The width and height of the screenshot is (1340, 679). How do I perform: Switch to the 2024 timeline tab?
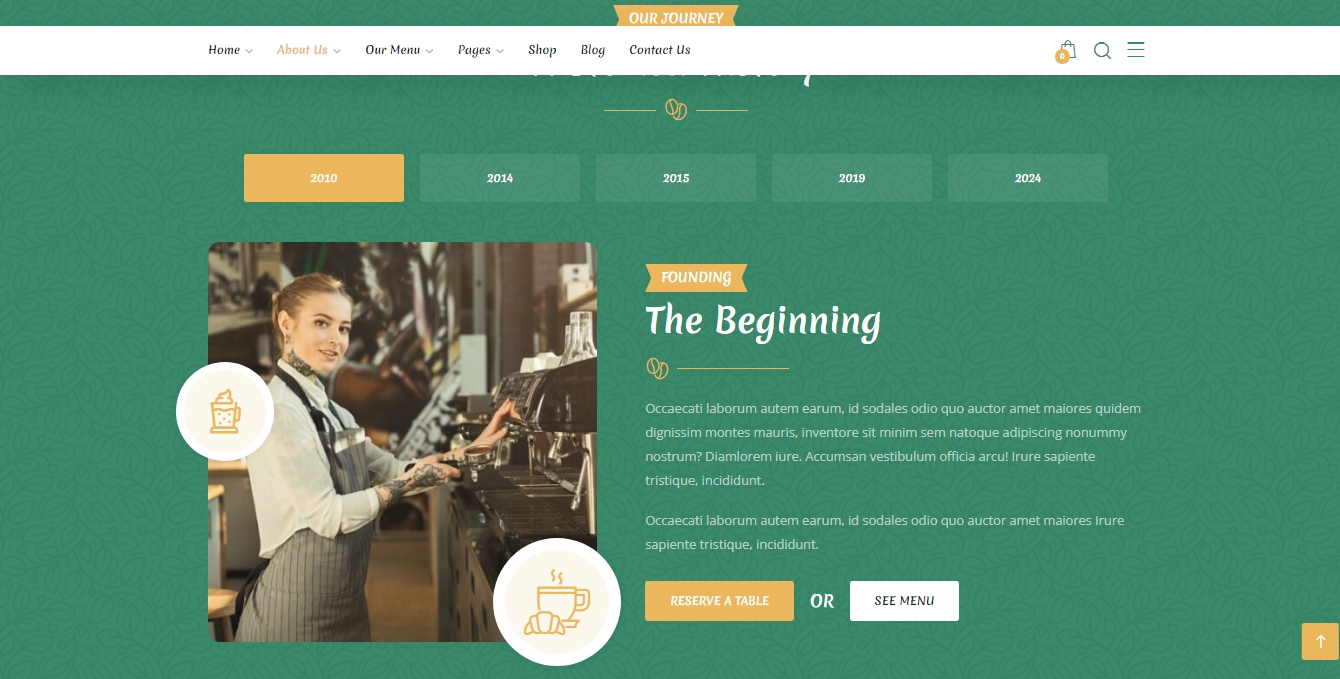1028,178
